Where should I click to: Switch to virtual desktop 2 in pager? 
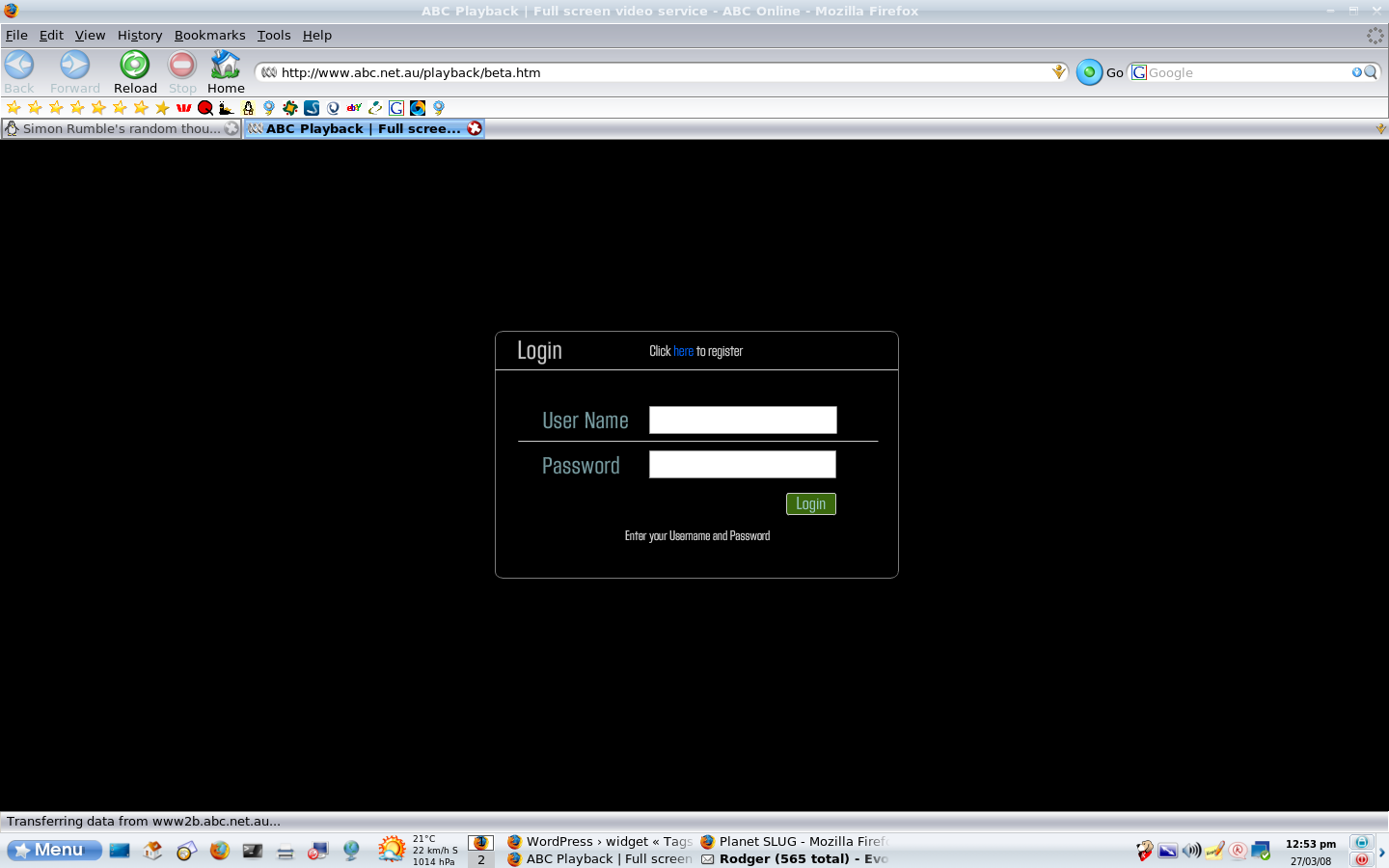coord(481,859)
